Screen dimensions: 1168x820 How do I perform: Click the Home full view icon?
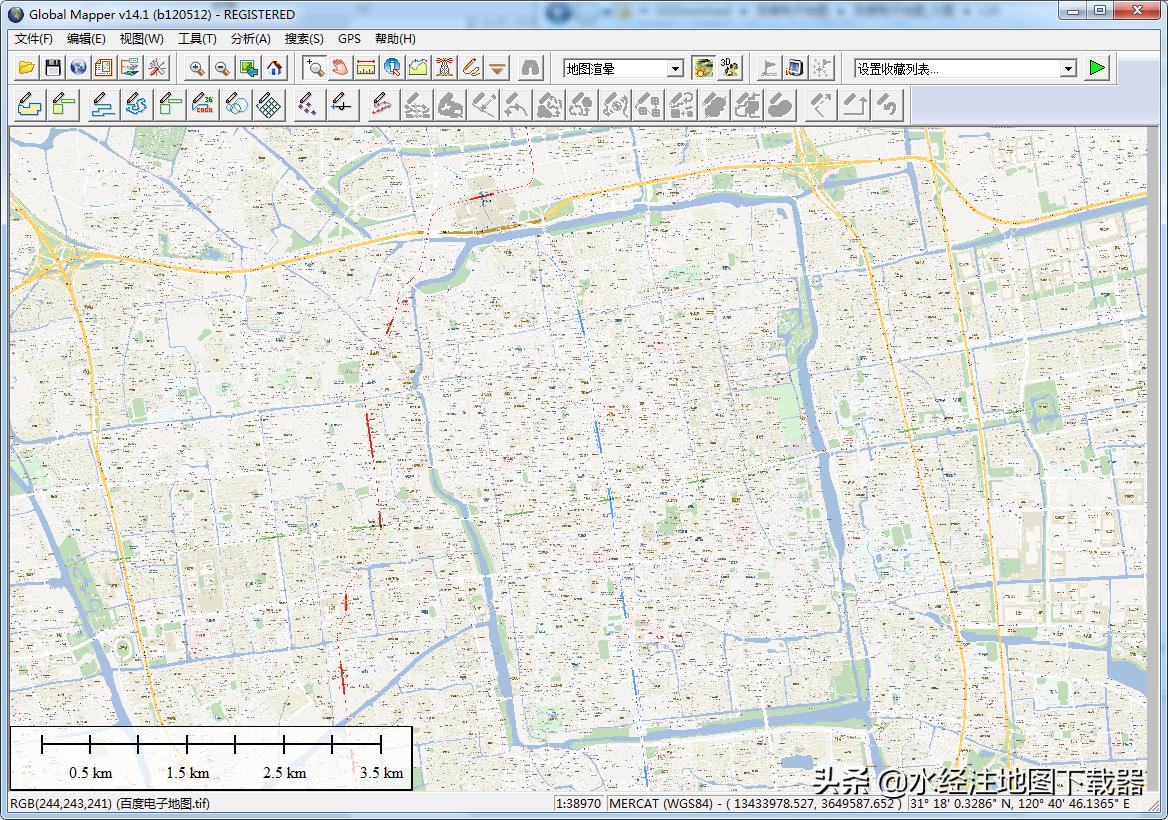click(x=275, y=69)
